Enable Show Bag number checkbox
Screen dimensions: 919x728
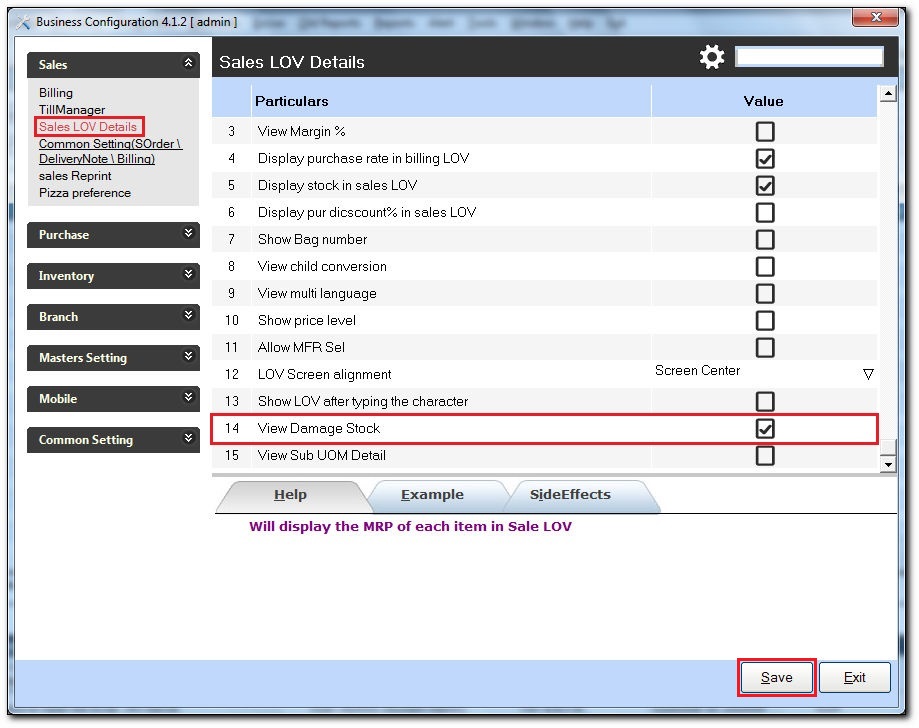click(765, 239)
